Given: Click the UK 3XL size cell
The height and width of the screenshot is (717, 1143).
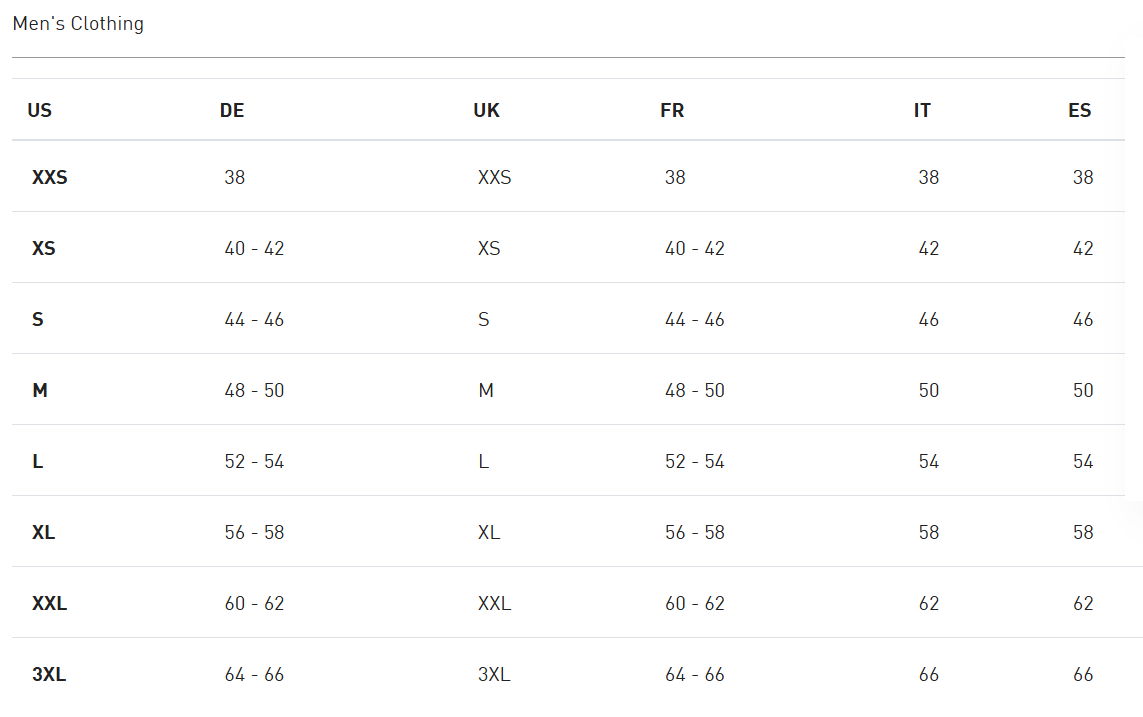Looking at the screenshot, I should [x=494, y=675].
